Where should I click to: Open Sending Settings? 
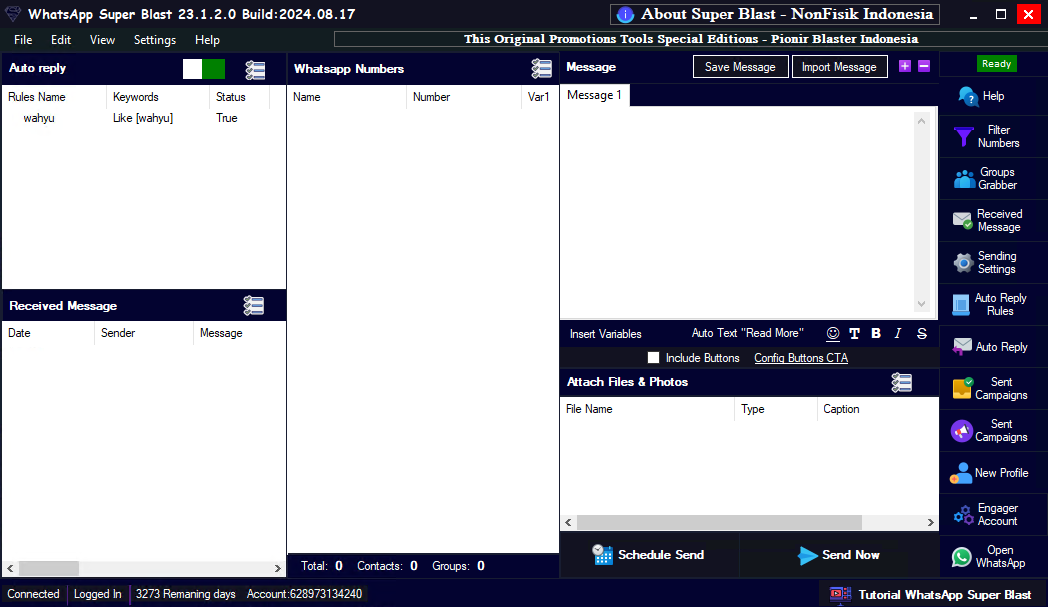point(993,263)
